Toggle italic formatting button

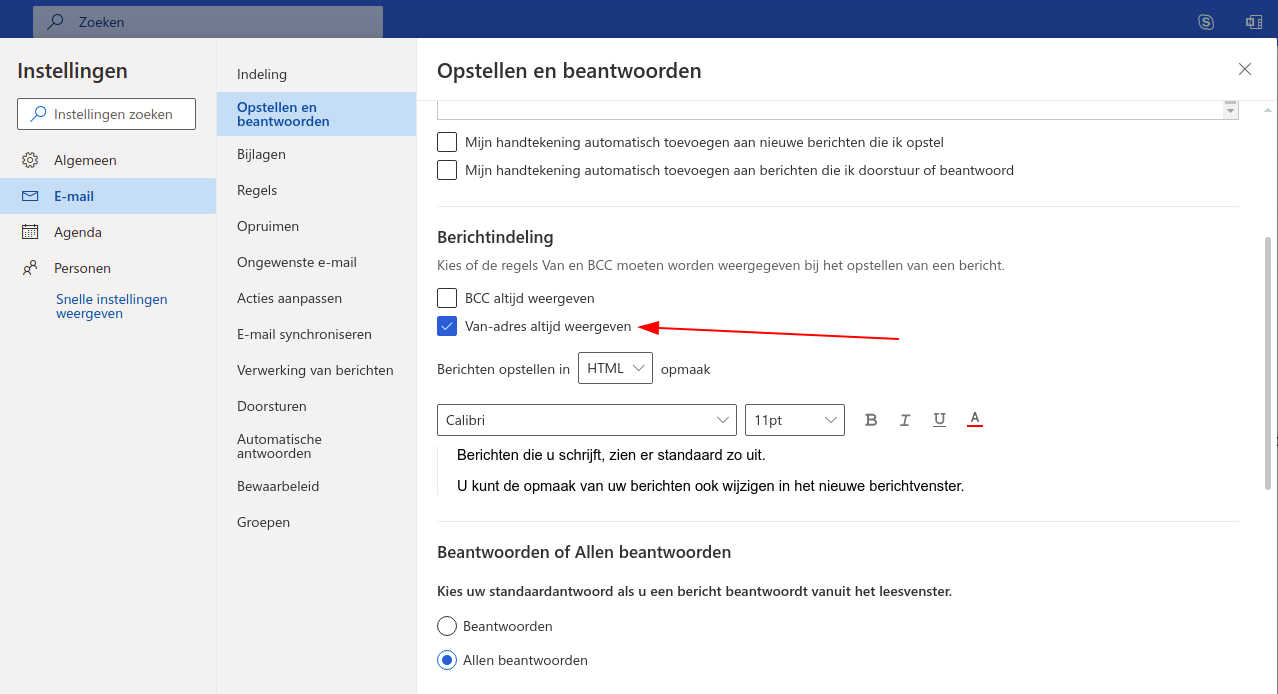pyautogui.click(x=905, y=420)
